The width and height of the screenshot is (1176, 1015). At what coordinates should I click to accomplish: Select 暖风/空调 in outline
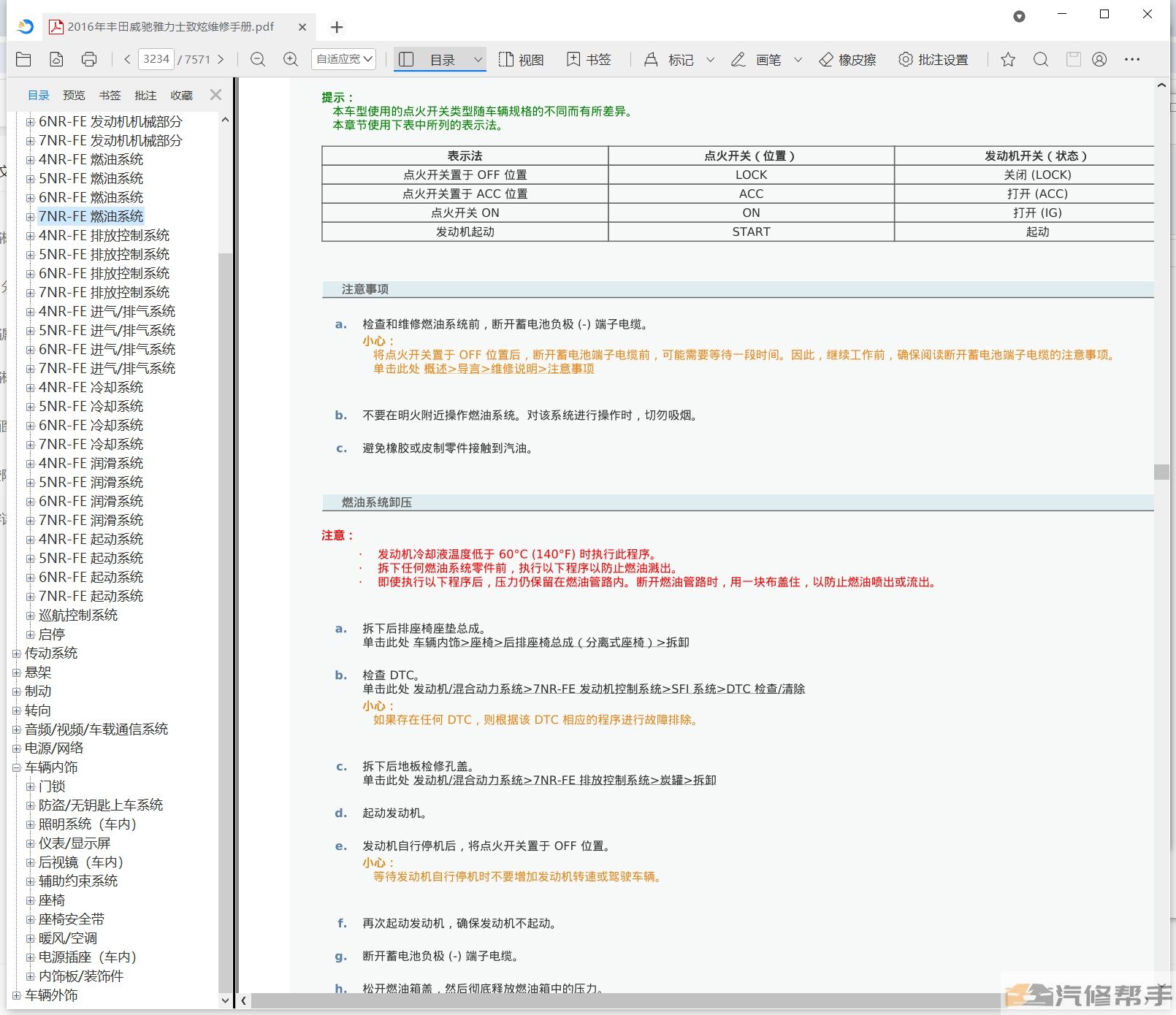click(68, 938)
